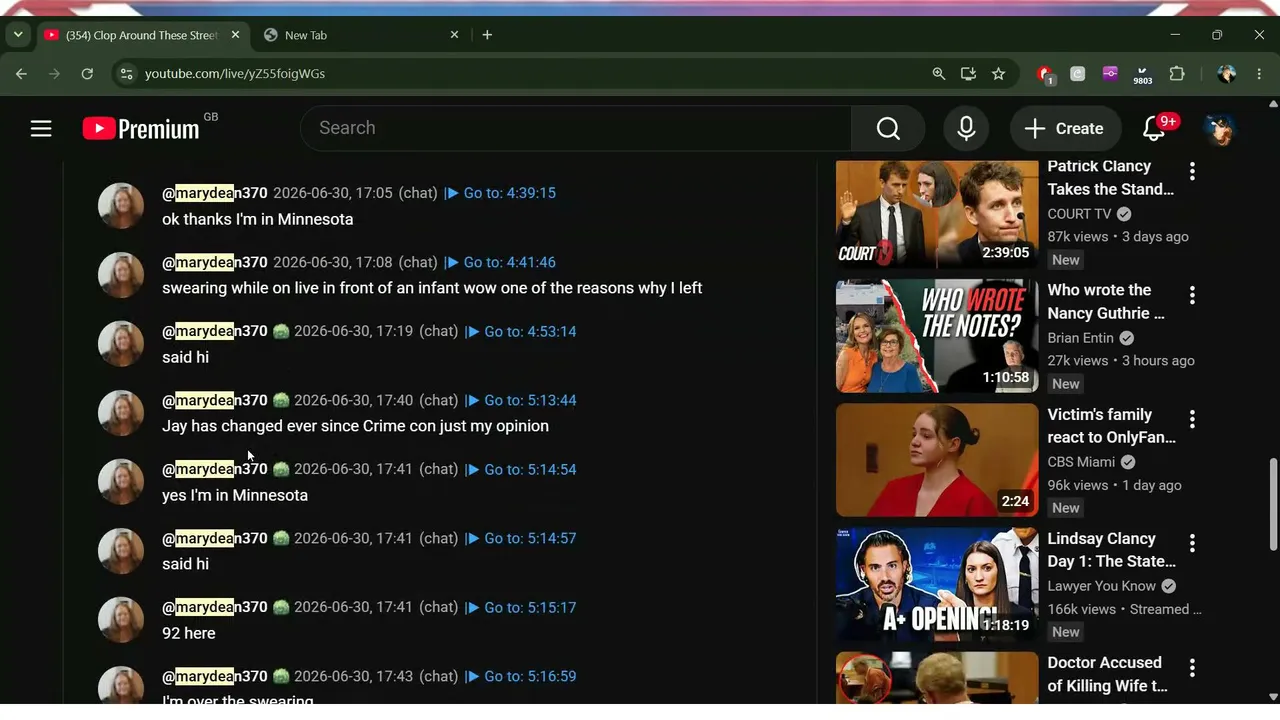Click the install app icon in address bar
Screen dimensions: 1280x720
coord(968,74)
